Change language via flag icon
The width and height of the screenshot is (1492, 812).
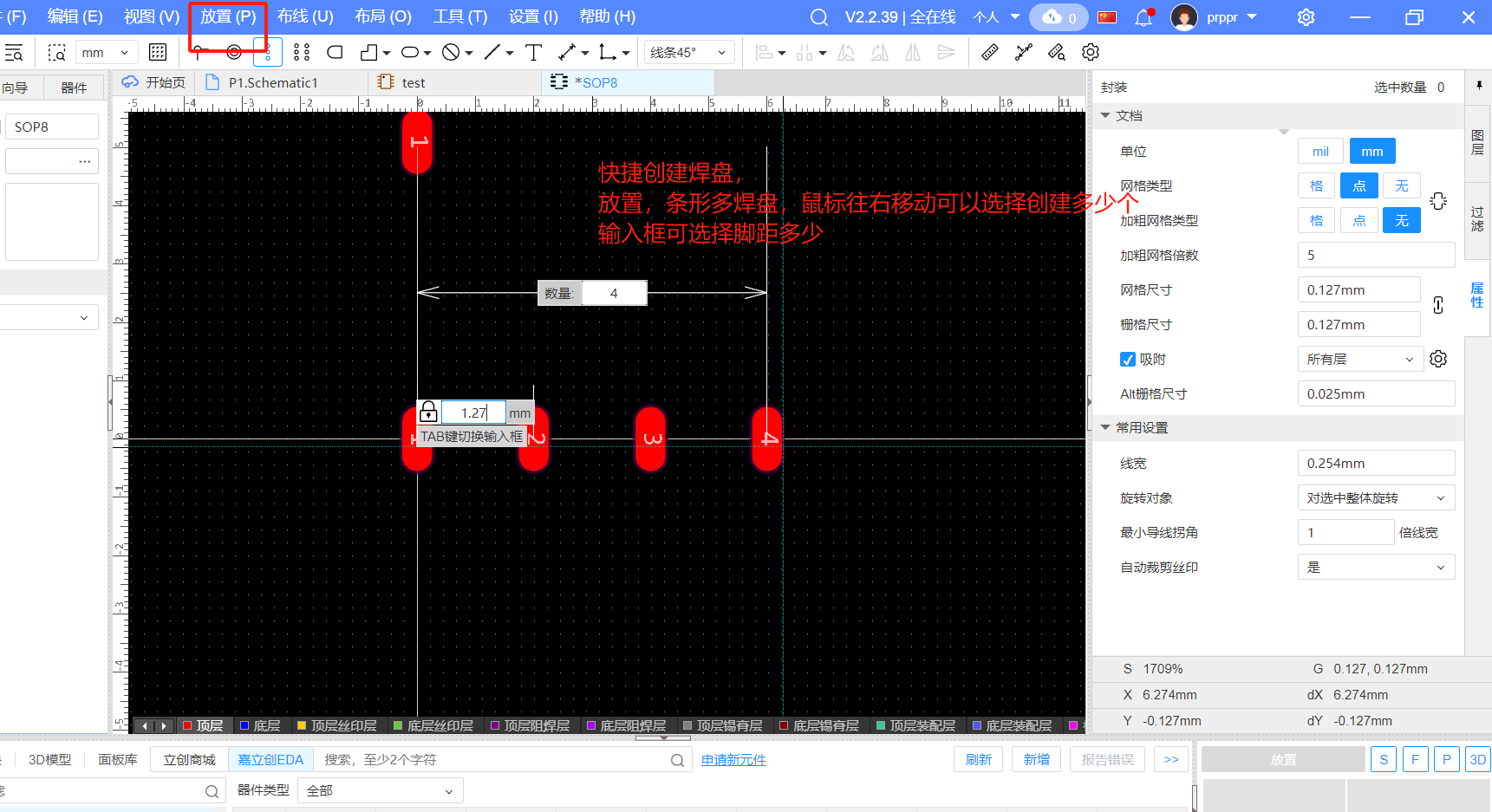[1107, 17]
